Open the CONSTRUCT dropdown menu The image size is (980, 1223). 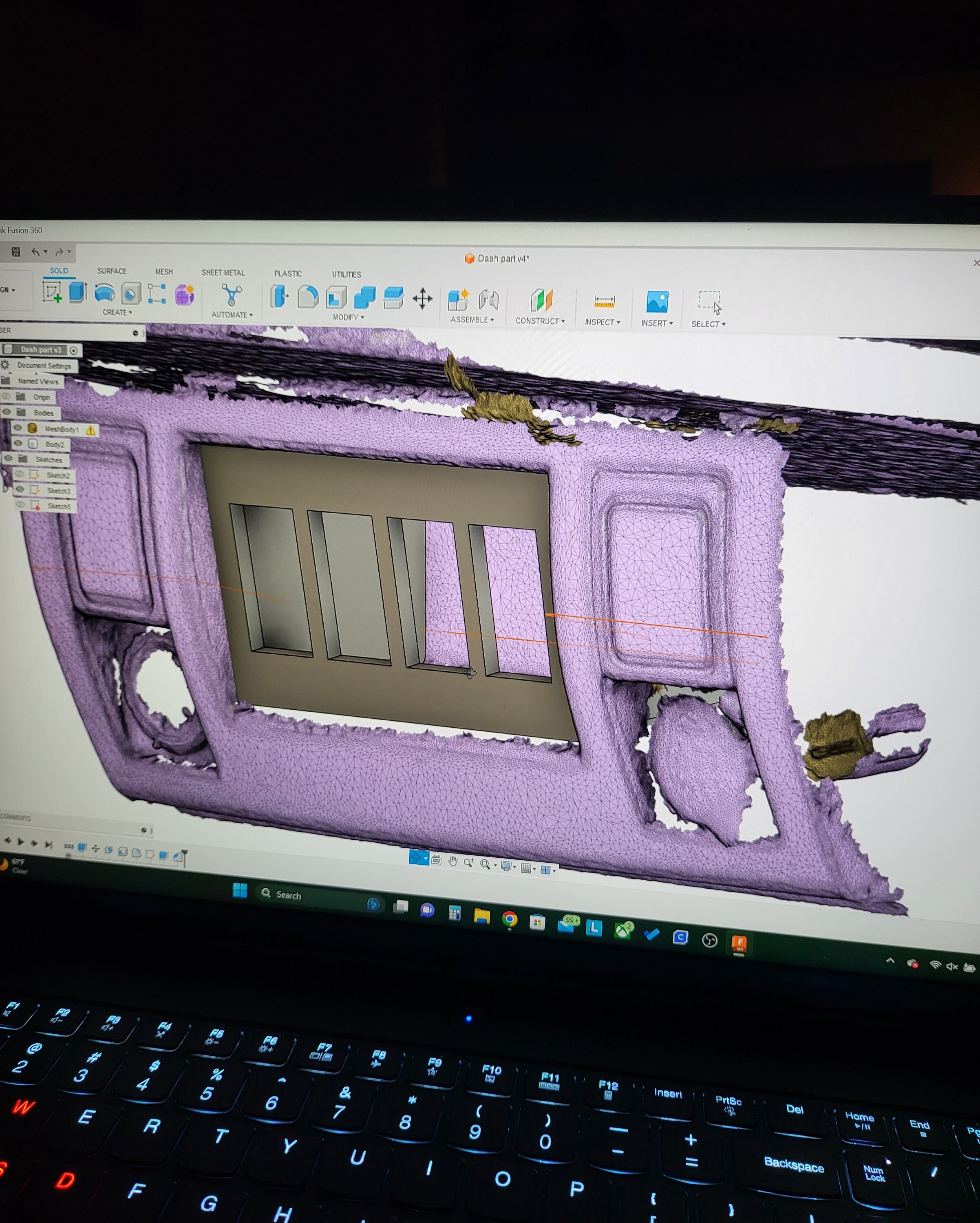click(x=540, y=321)
